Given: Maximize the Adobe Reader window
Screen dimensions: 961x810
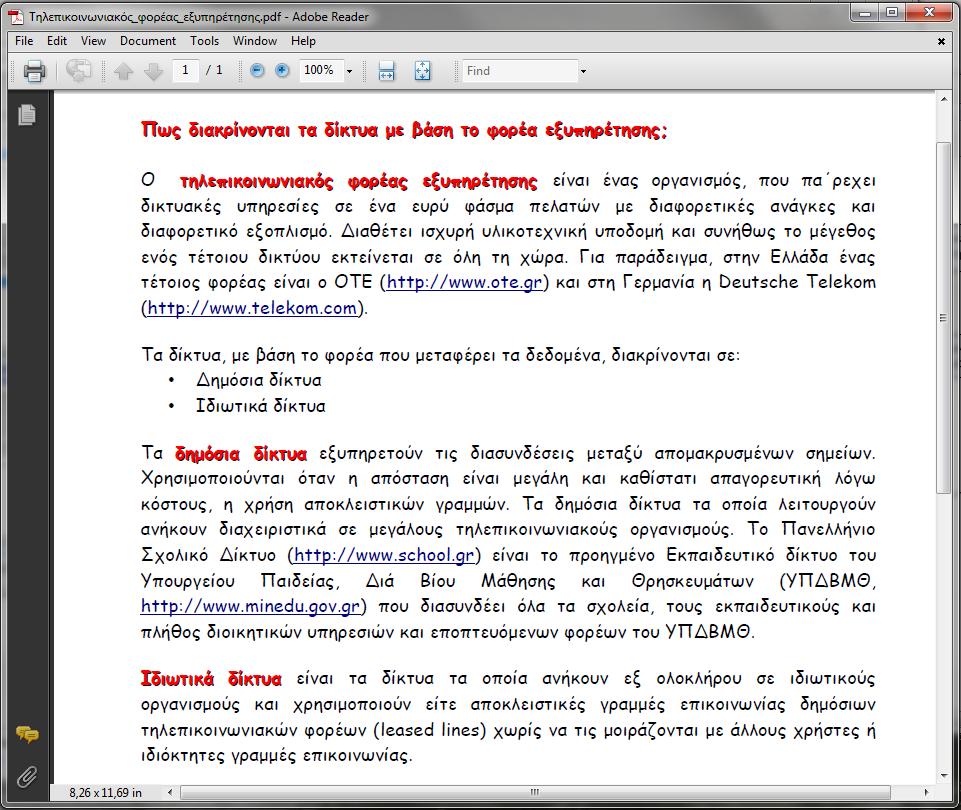Looking at the screenshot, I should click(892, 13).
